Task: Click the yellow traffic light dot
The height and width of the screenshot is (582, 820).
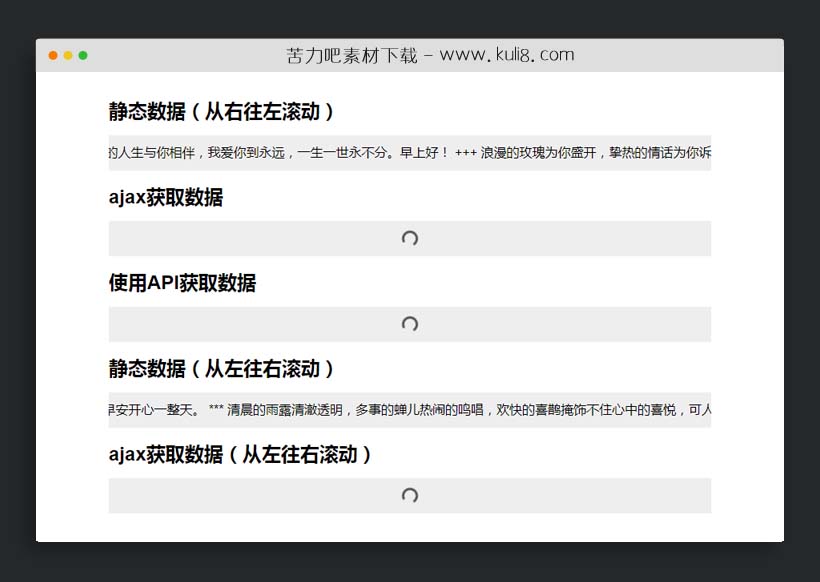Action: point(68,56)
